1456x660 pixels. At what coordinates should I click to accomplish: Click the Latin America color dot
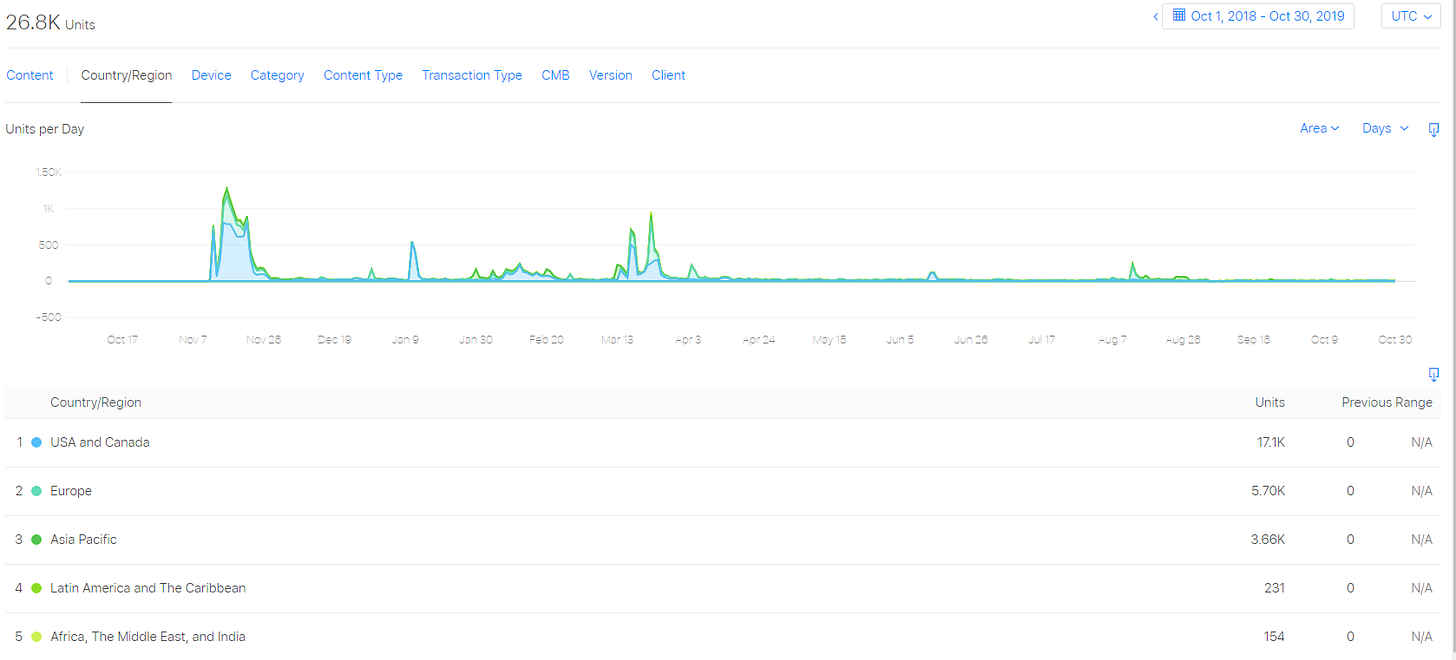point(37,588)
